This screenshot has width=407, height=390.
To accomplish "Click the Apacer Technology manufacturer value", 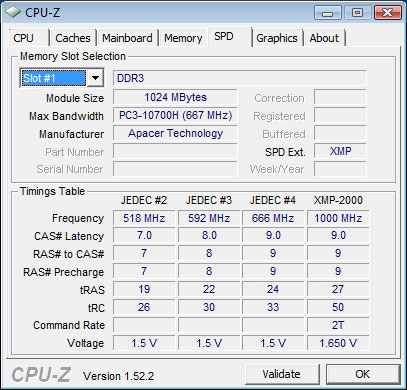I will click(175, 133).
